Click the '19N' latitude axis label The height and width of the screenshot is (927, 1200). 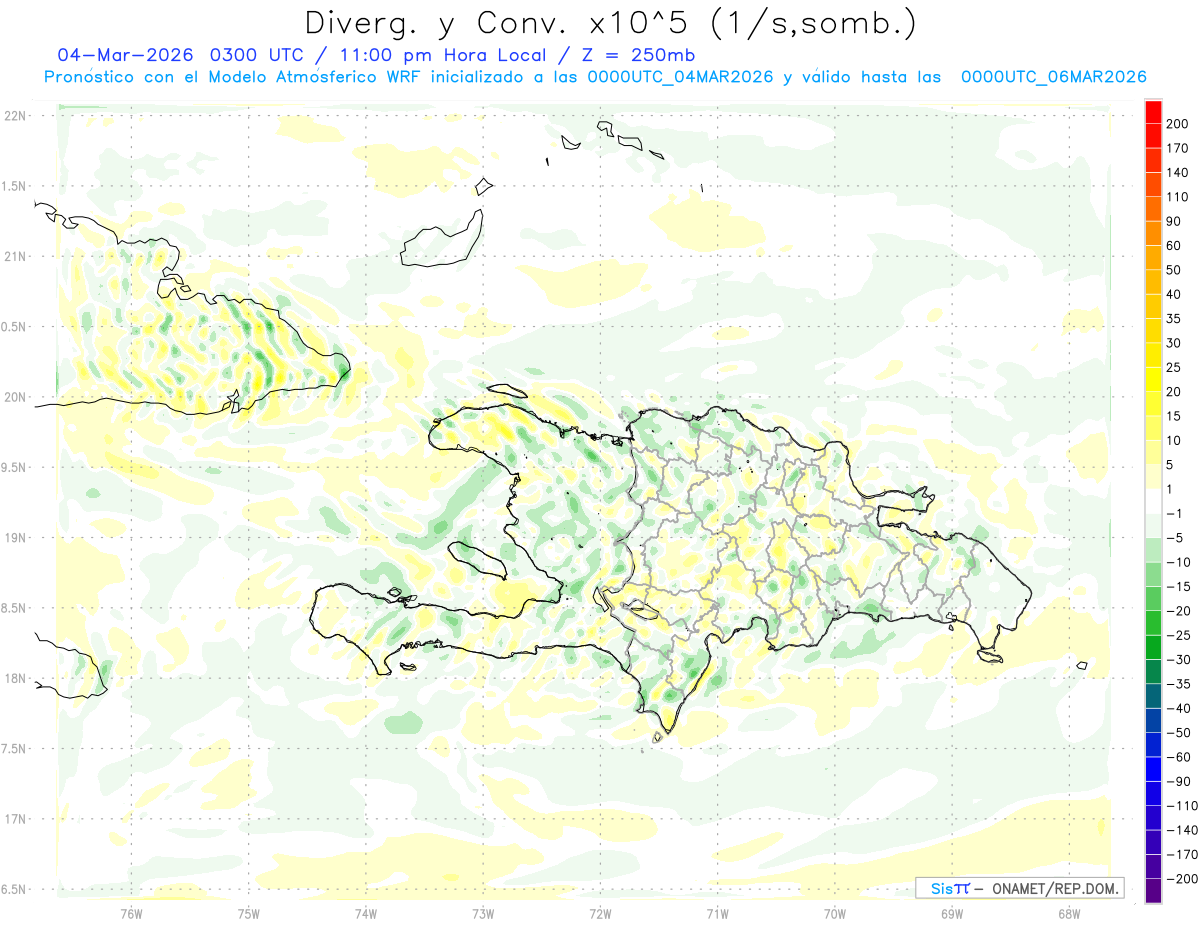pyautogui.click(x=15, y=538)
